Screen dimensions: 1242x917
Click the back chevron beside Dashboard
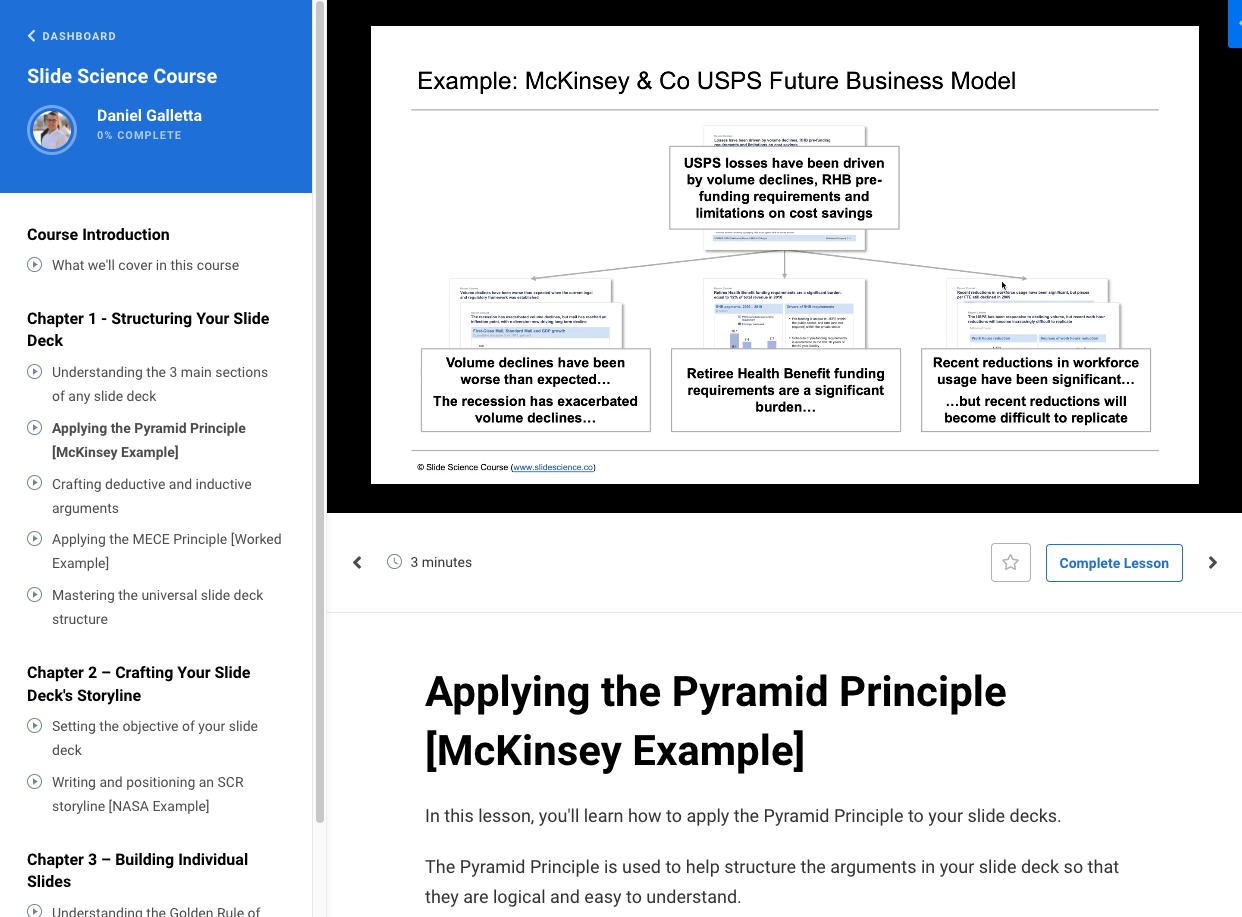pos(32,36)
